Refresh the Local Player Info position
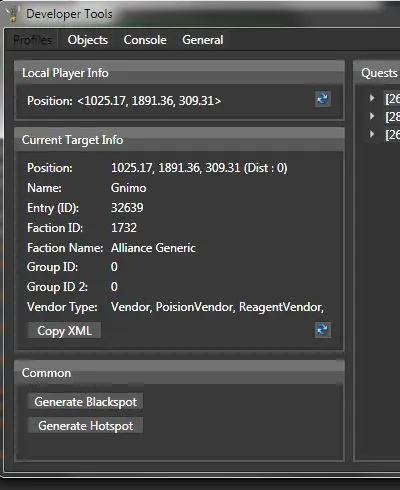The image size is (400, 490). [323, 99]
